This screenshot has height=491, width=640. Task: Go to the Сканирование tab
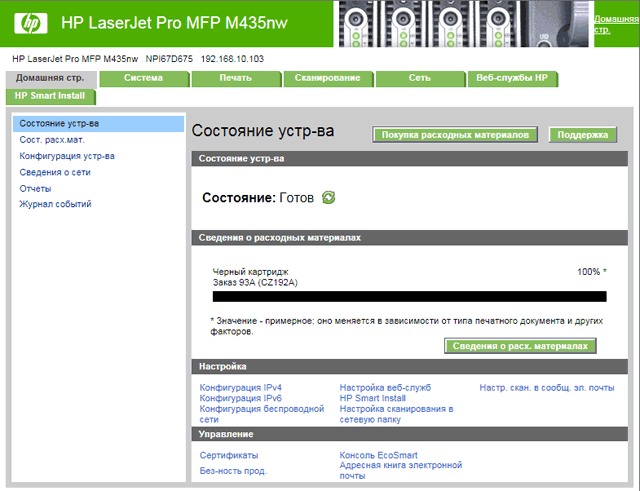click(328, 78)
